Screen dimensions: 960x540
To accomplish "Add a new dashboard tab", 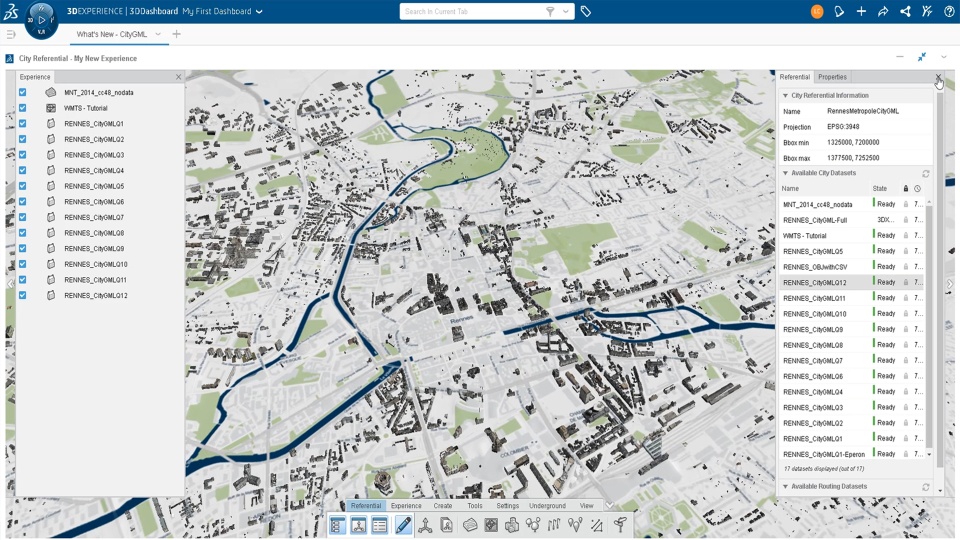I will pos(176,34).
